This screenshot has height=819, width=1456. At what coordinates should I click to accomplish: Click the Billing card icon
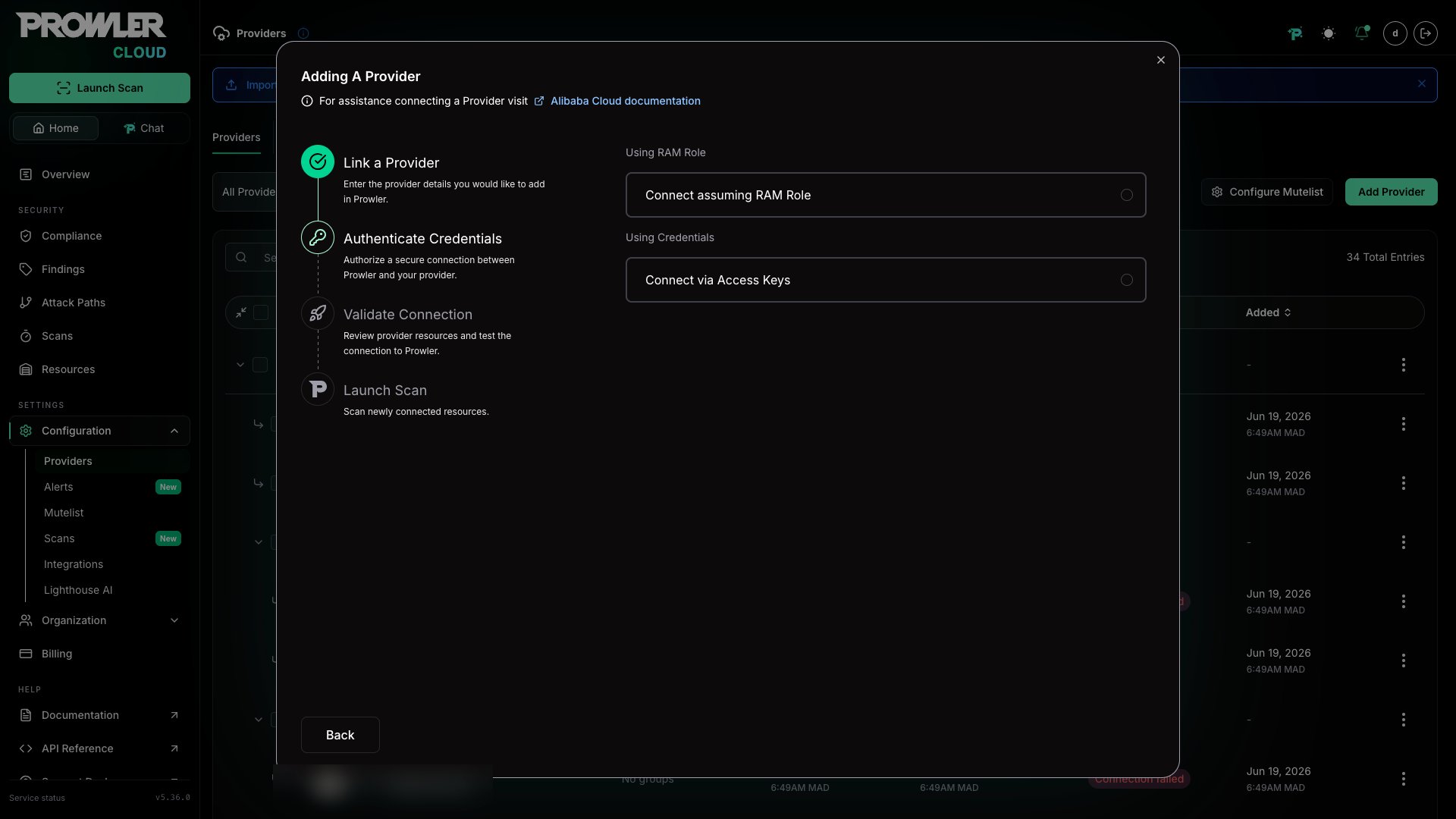tap(26, 654)
